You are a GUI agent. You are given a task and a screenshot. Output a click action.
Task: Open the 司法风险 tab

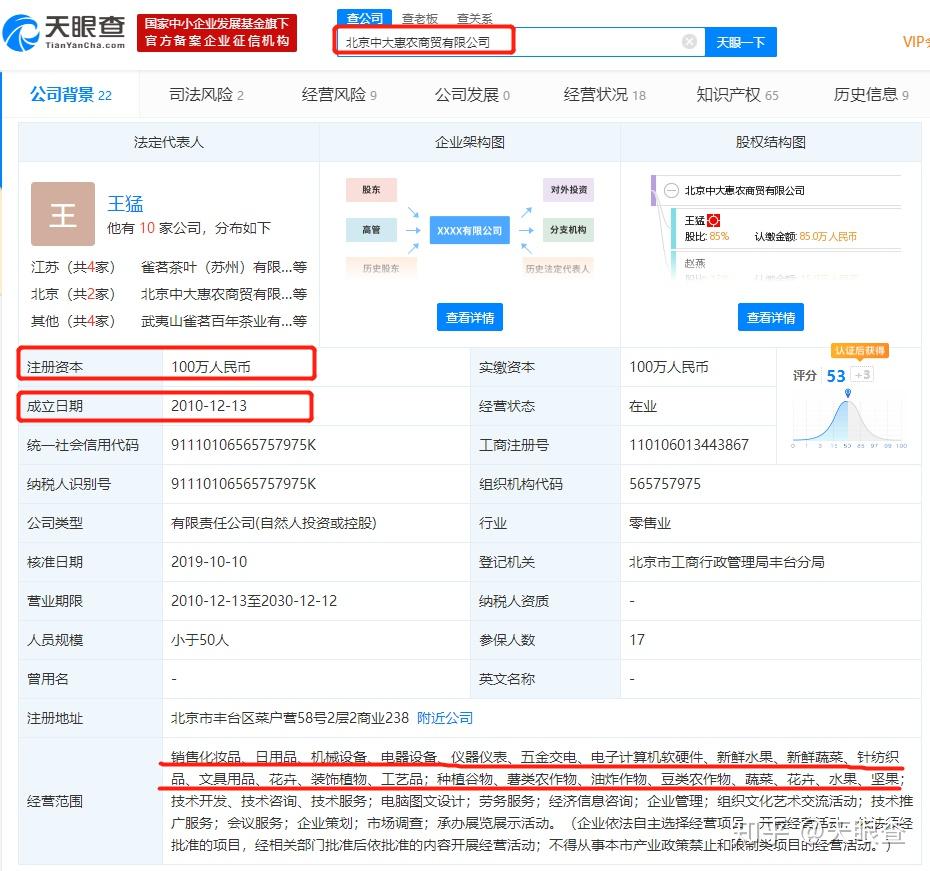[x=206, y=95]
